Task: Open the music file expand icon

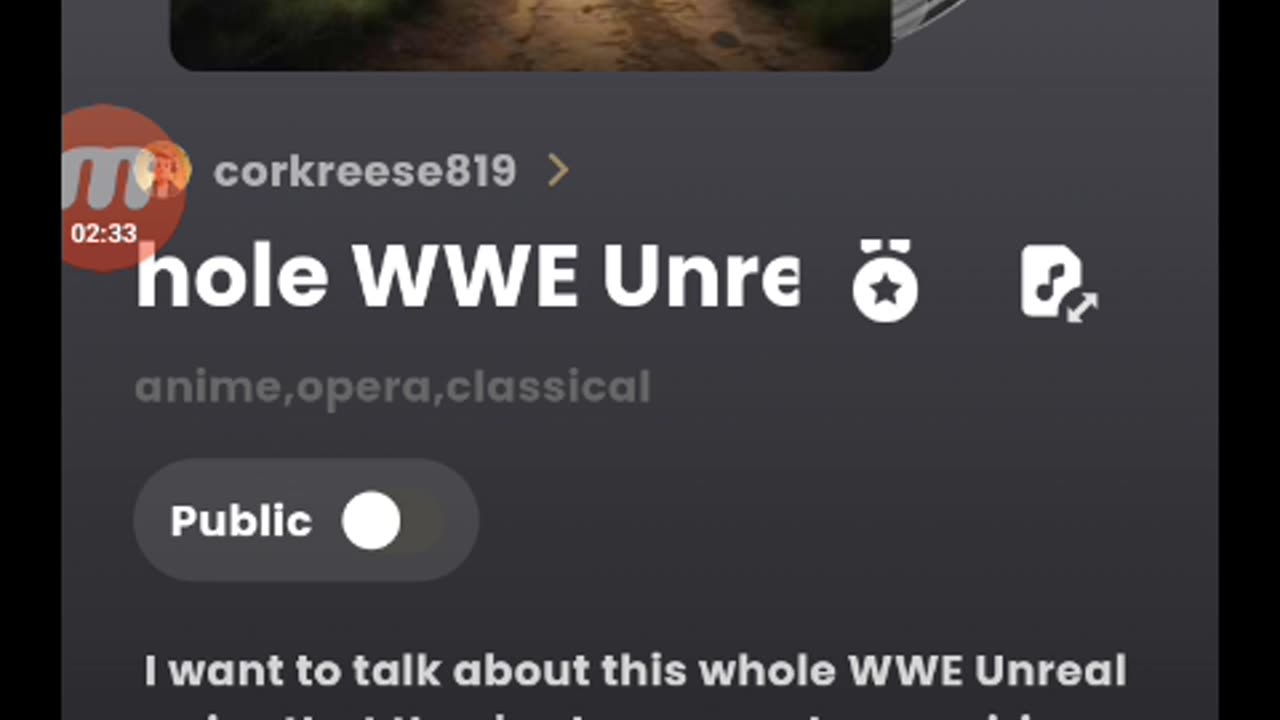Action: click(1059, 284)
